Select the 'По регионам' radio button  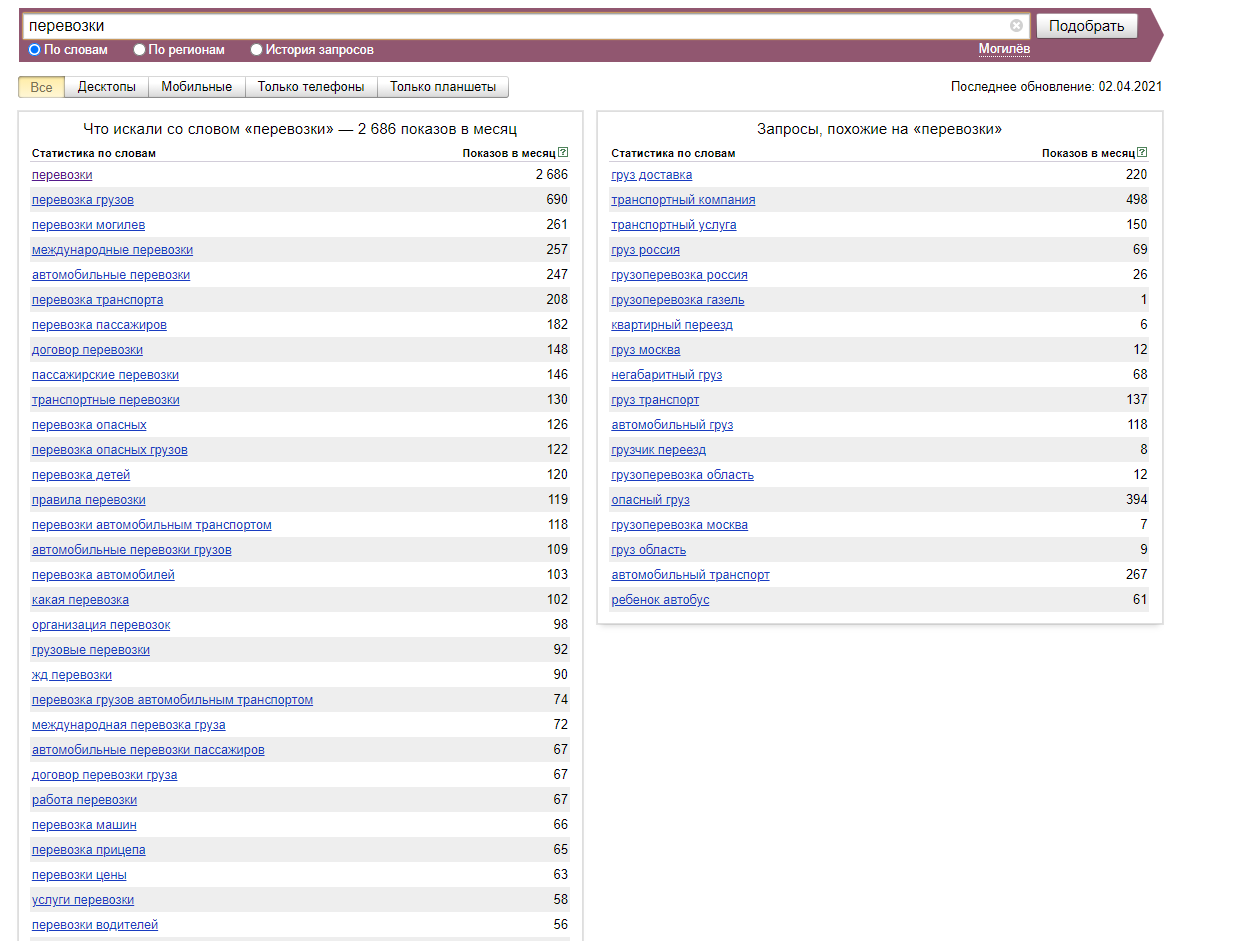[x=140, y=49]
